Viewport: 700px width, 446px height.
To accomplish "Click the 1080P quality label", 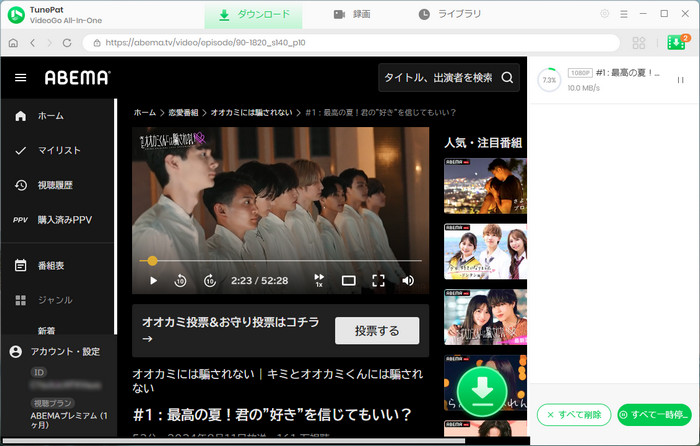I will click(x=580, y=73).
